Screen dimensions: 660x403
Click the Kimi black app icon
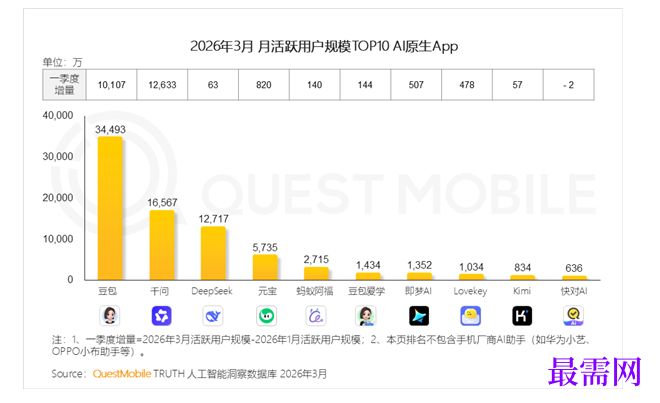coord(522,316)
